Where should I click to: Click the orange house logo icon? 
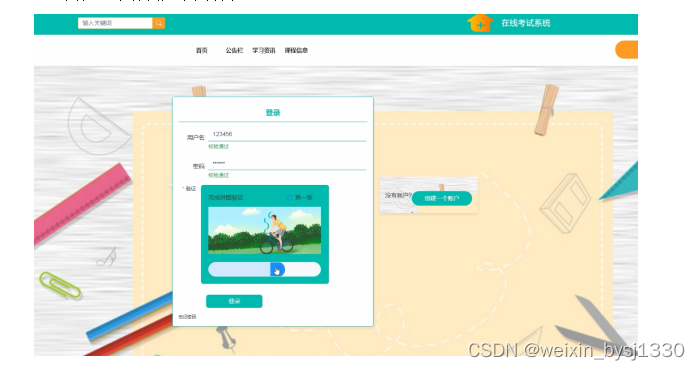click(480, 23)
